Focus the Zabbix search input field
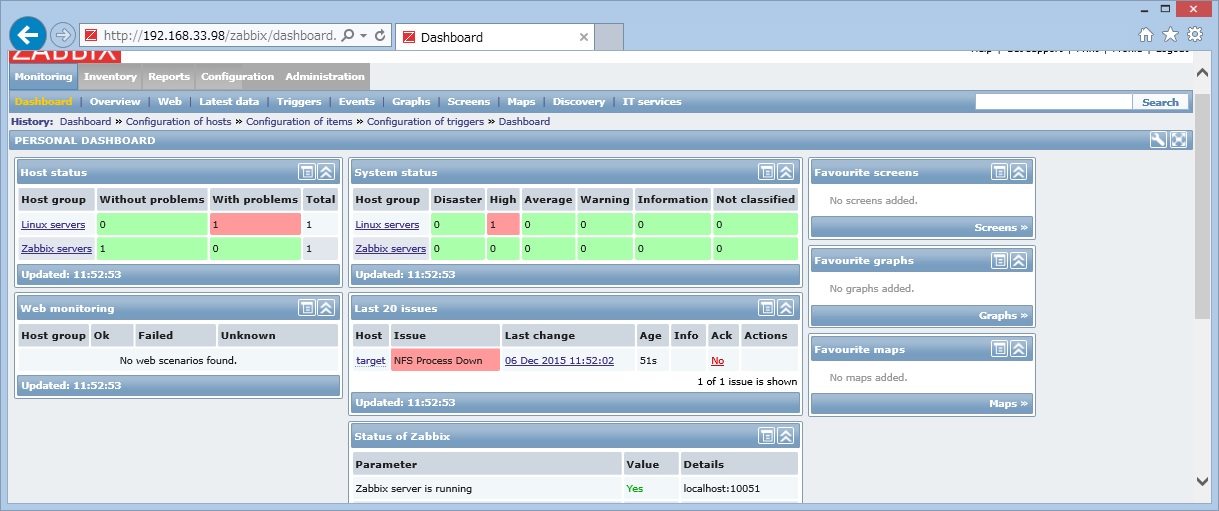 coord(1054,102)
